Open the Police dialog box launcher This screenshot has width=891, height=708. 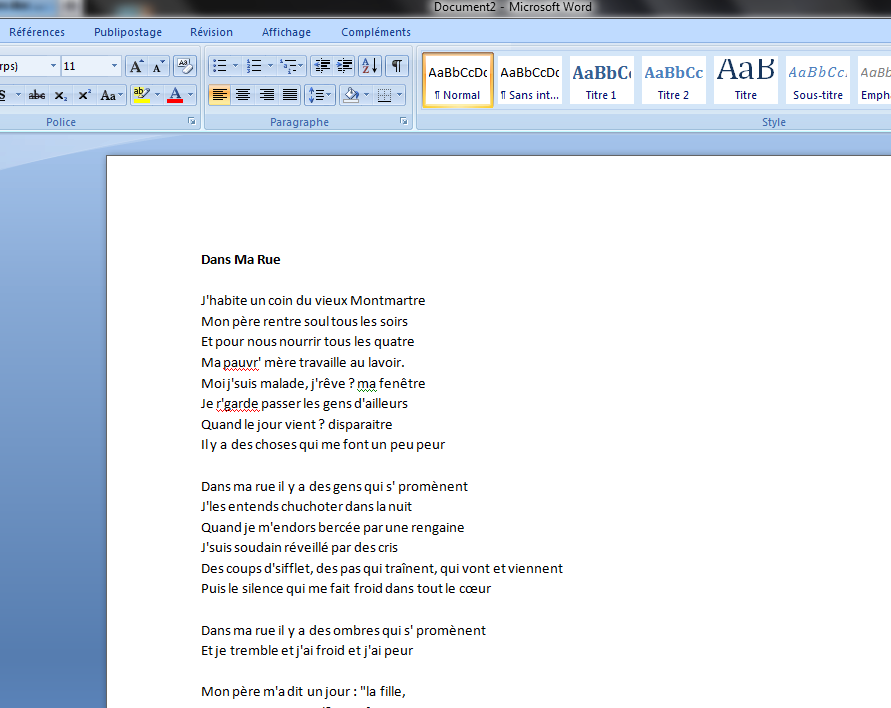192,121
